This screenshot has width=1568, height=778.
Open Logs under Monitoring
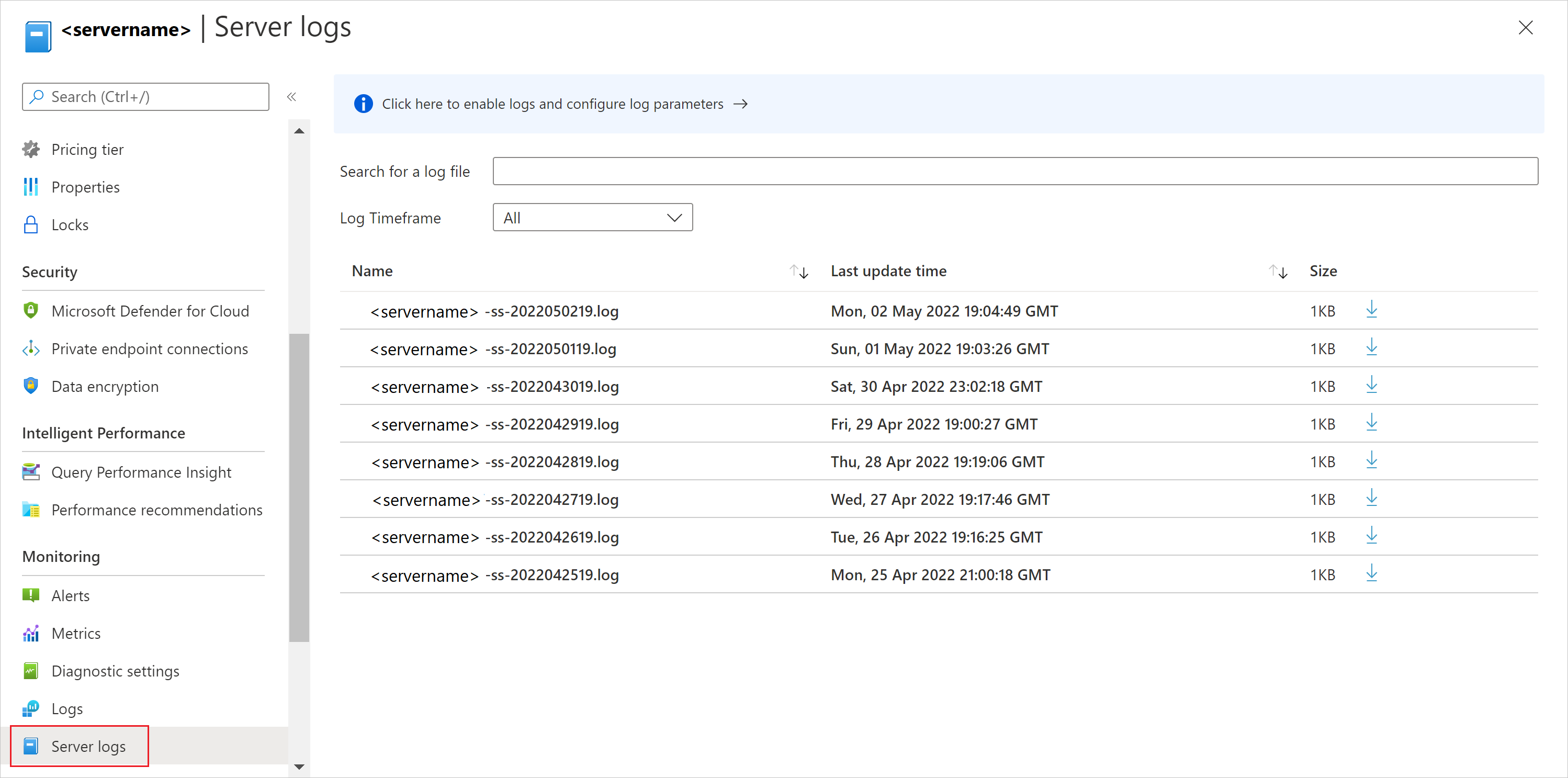[66, 708]
